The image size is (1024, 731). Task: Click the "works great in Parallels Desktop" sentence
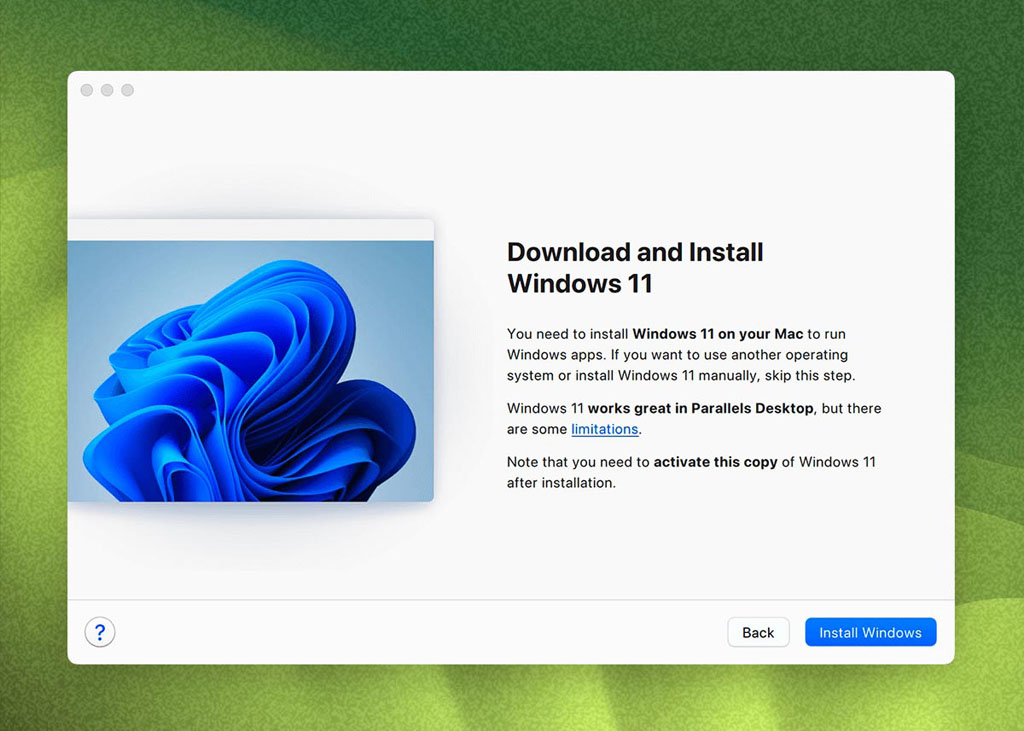(x=694, y=419)
